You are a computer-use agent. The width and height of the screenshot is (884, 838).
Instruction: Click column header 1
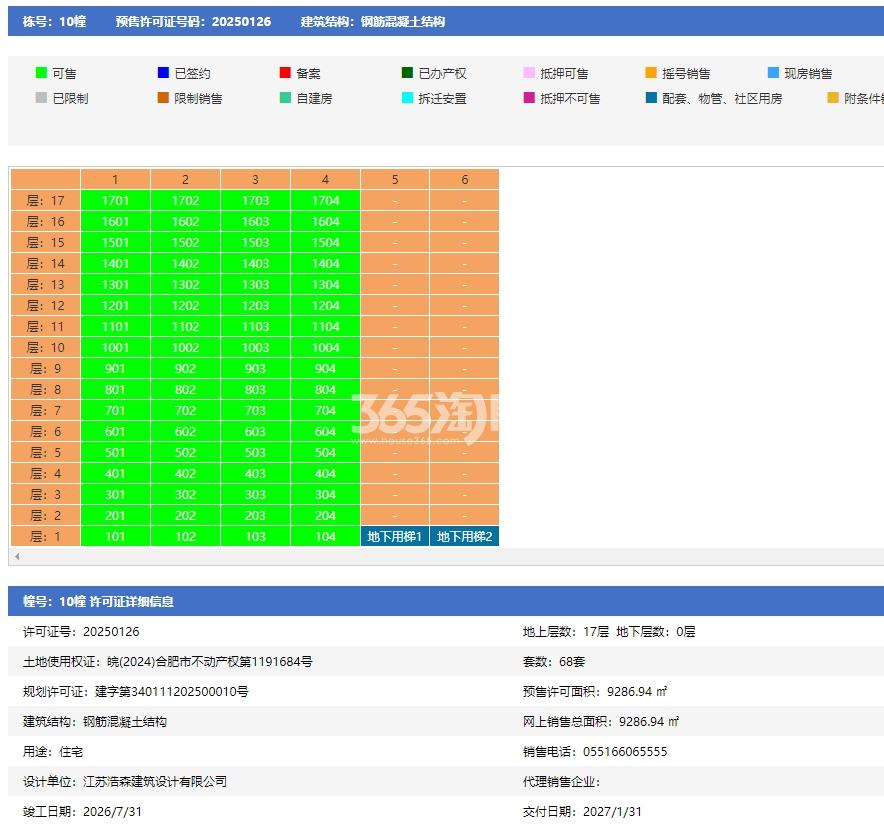click(x=115, y=179)
